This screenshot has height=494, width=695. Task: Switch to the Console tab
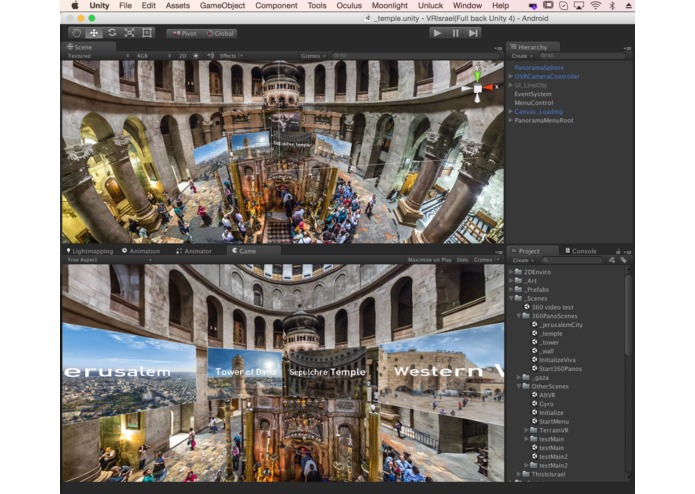580,251
